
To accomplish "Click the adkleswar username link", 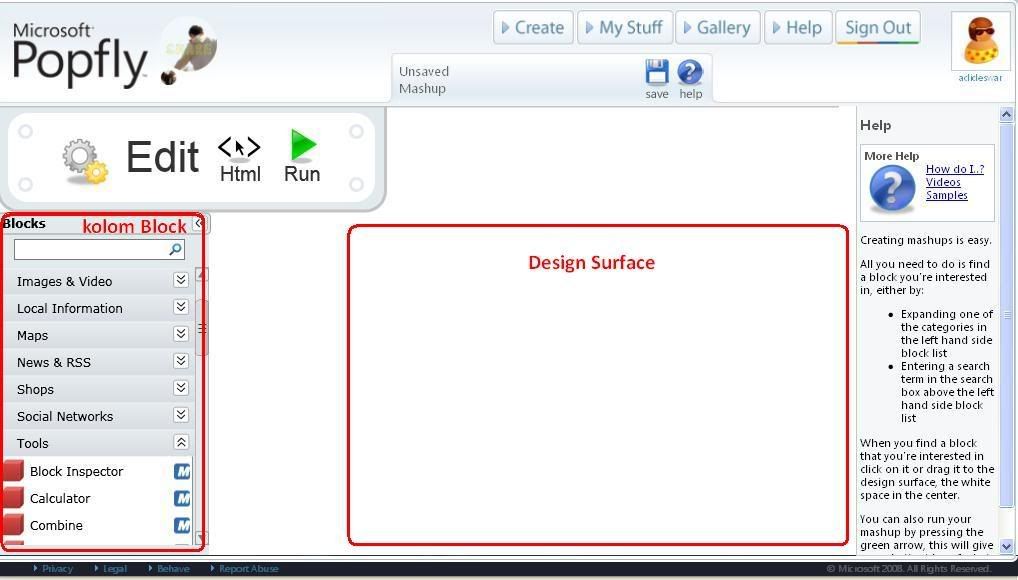I will coord(980,77).
